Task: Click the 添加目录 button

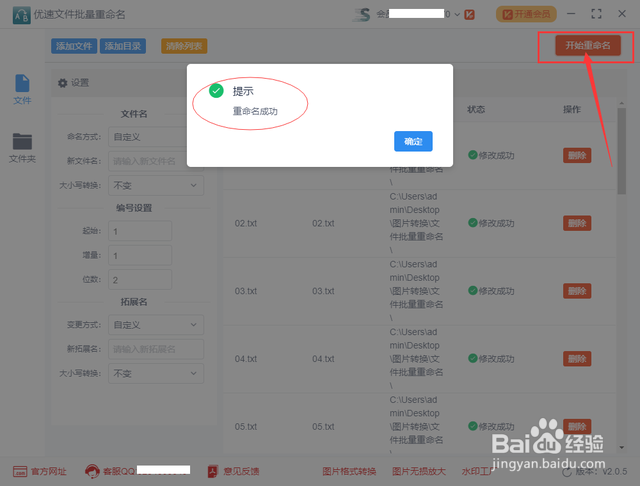Action: [123, 46]
